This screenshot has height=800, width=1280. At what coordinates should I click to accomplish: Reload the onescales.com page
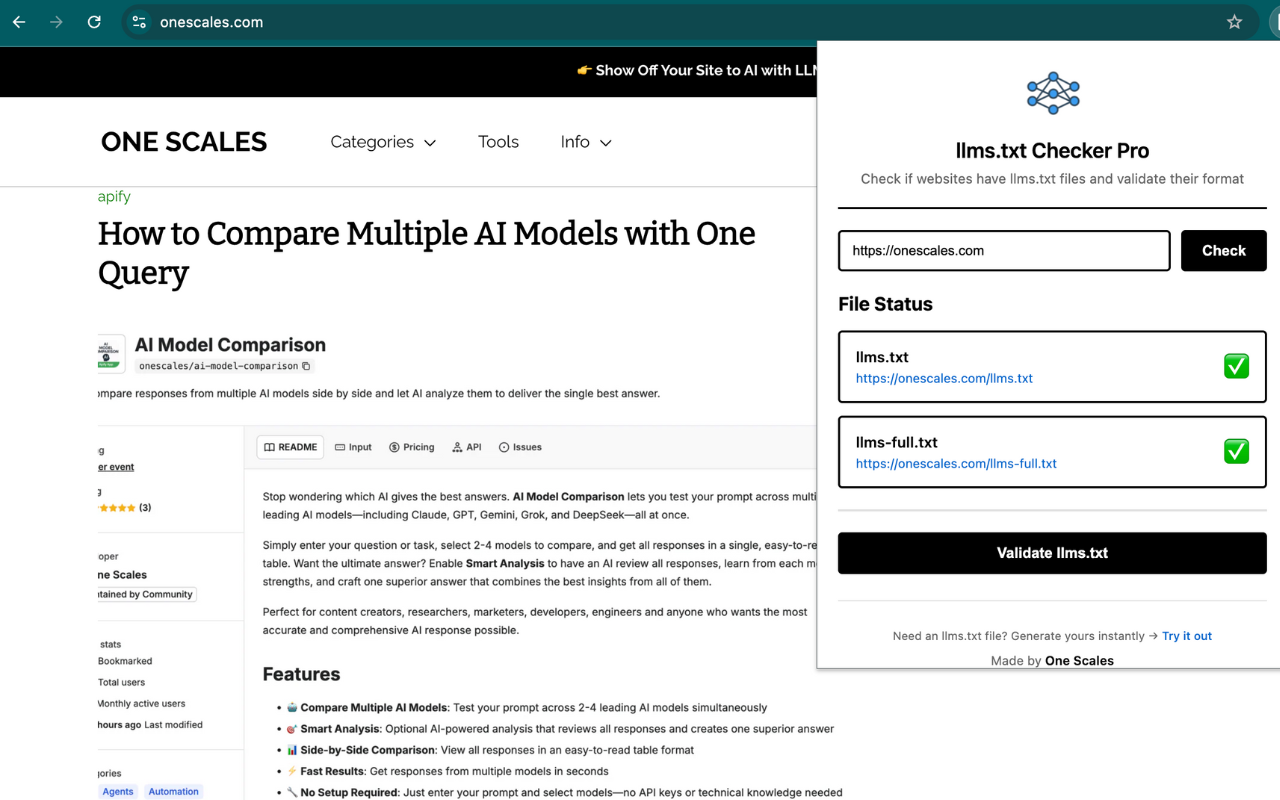(93, 21)
